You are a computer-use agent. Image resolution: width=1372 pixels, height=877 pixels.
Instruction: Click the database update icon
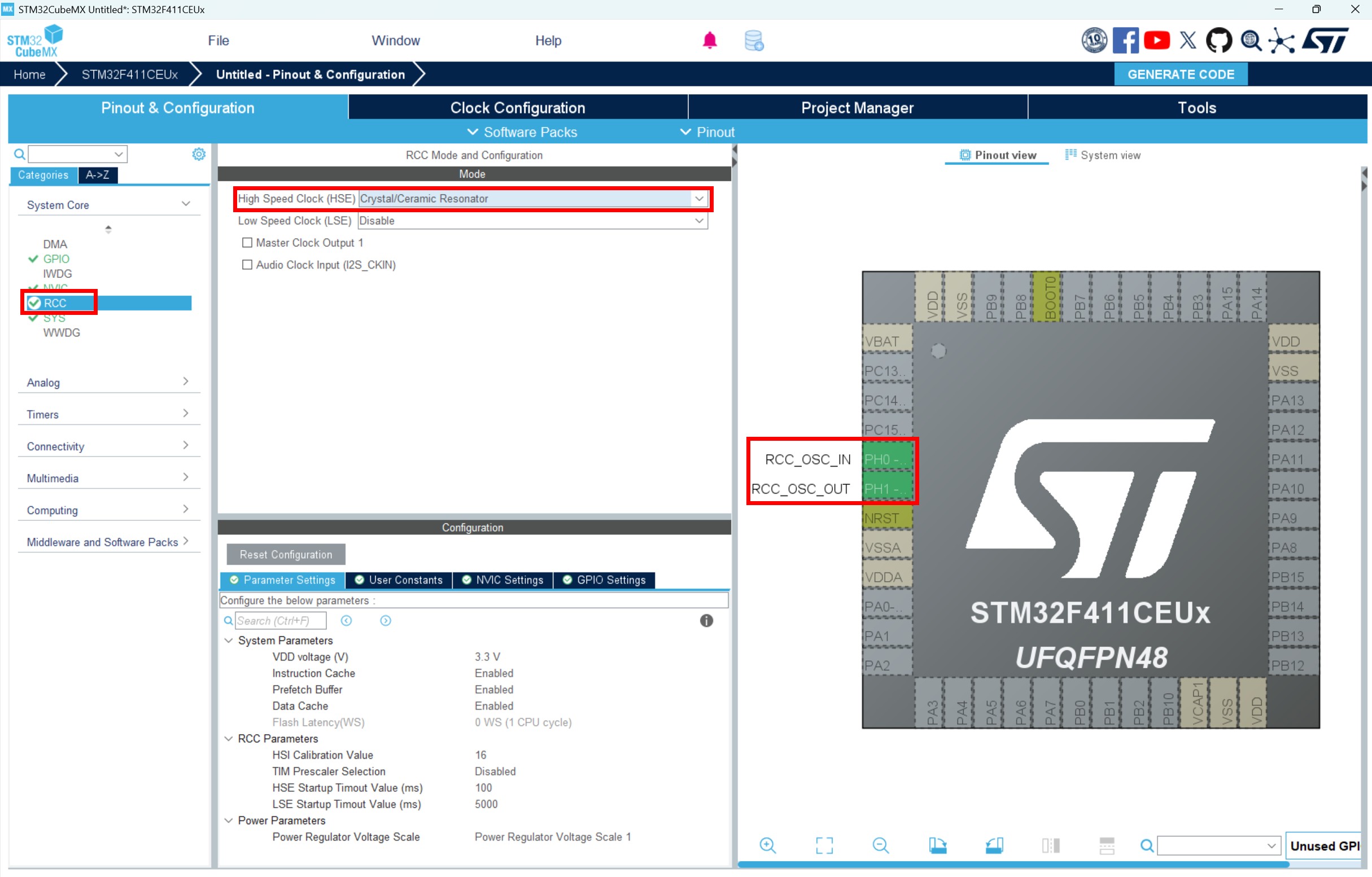(754, 41)
